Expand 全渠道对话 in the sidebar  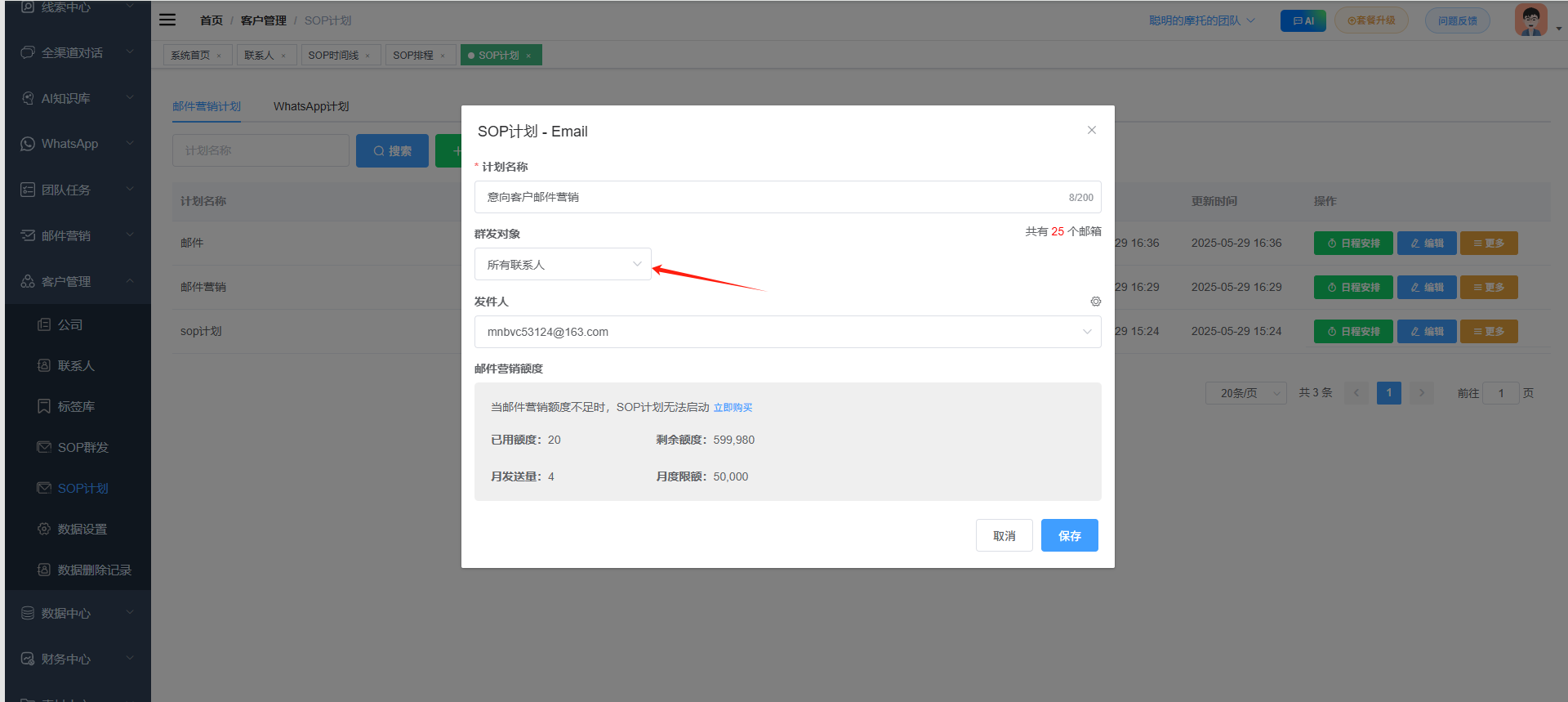click(x=78, y=52)
